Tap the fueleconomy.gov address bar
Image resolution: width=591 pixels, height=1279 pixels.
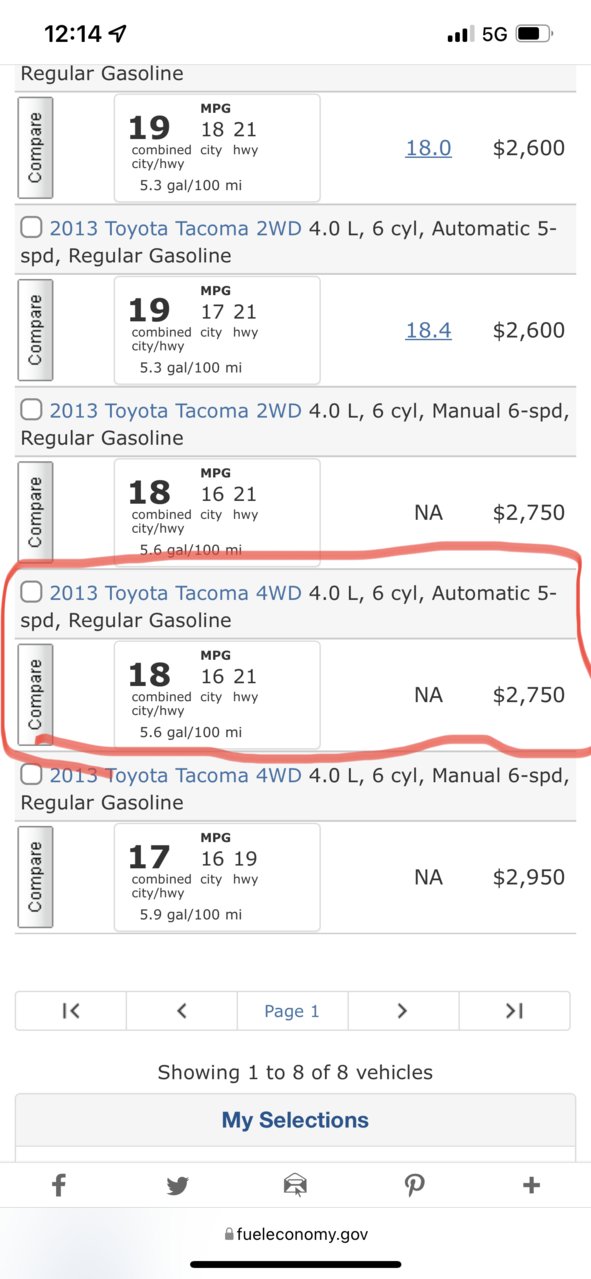point(295,1234)
